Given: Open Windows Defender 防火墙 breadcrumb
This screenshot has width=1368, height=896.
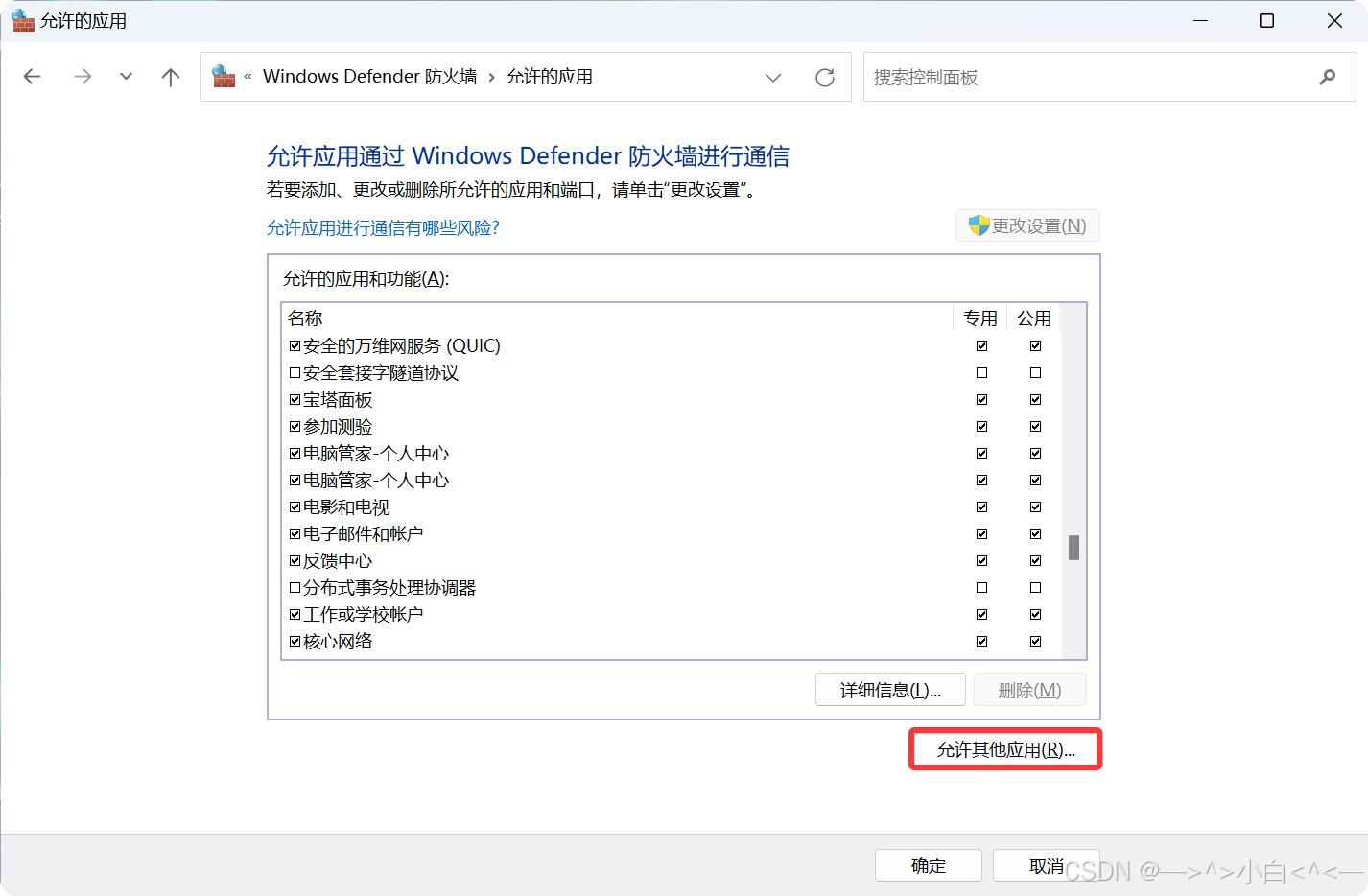Looking at the screenshot, I should pos(369,77).
